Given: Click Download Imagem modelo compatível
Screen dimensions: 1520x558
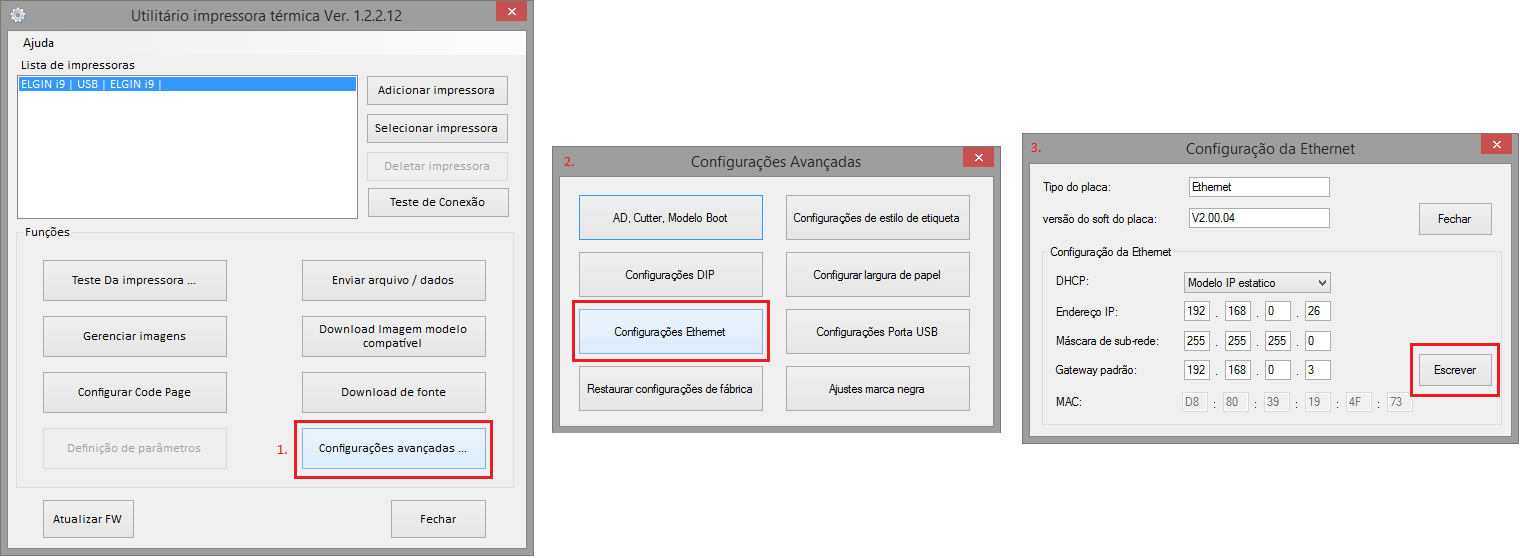Looking at the screenshot, I should (x=394, y=336).
